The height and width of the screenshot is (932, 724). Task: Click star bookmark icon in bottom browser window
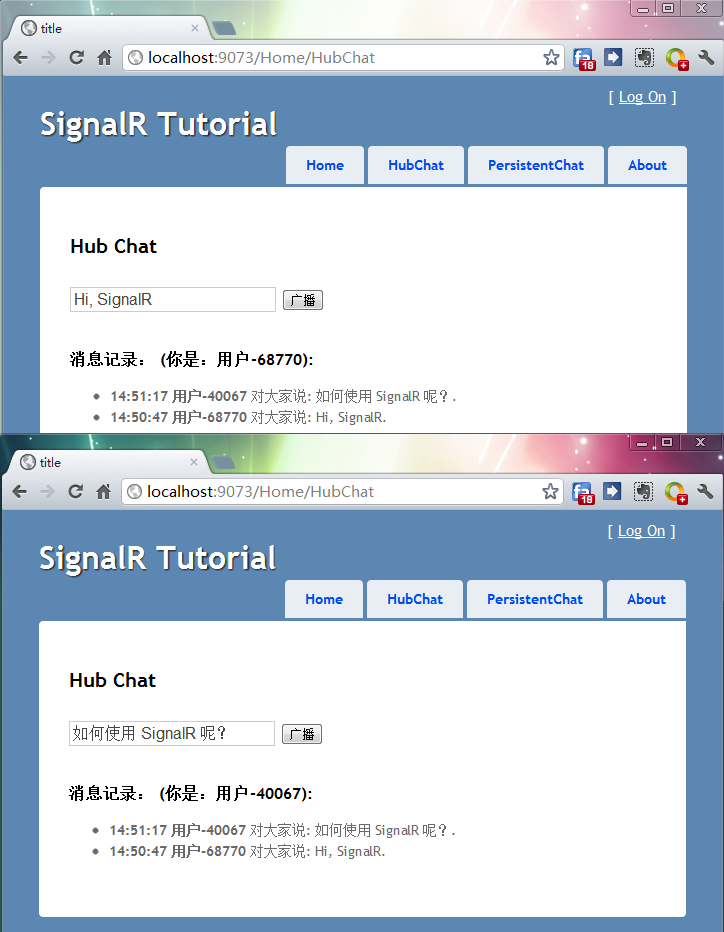[x=550, y=492]
